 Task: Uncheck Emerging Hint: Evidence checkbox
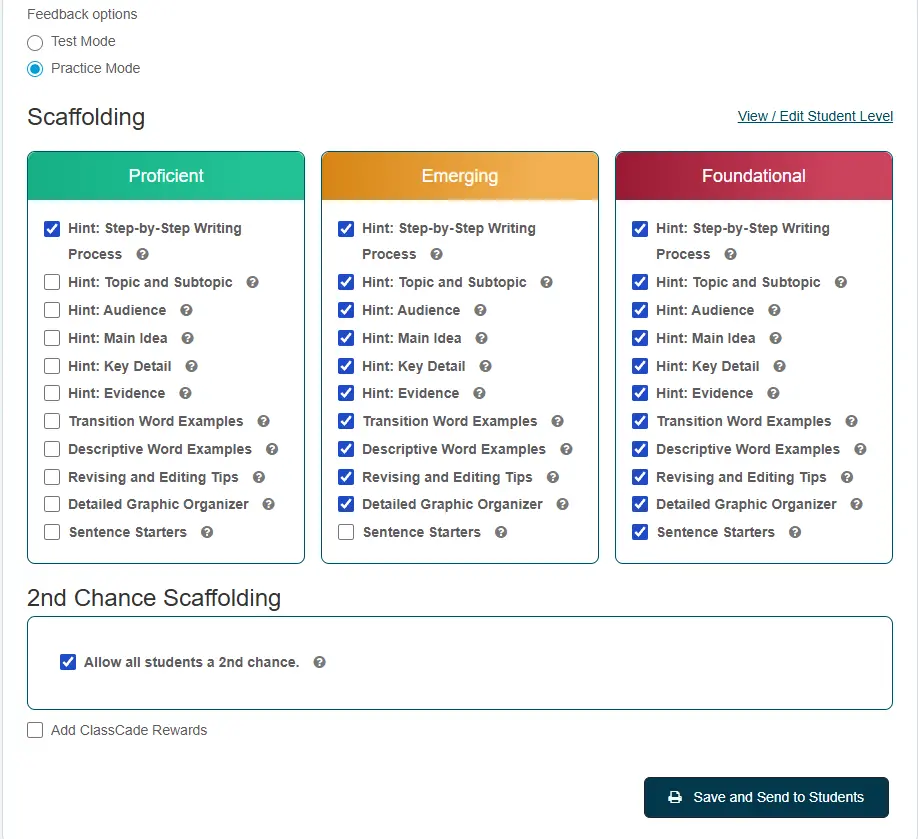[x=346, y=393]
